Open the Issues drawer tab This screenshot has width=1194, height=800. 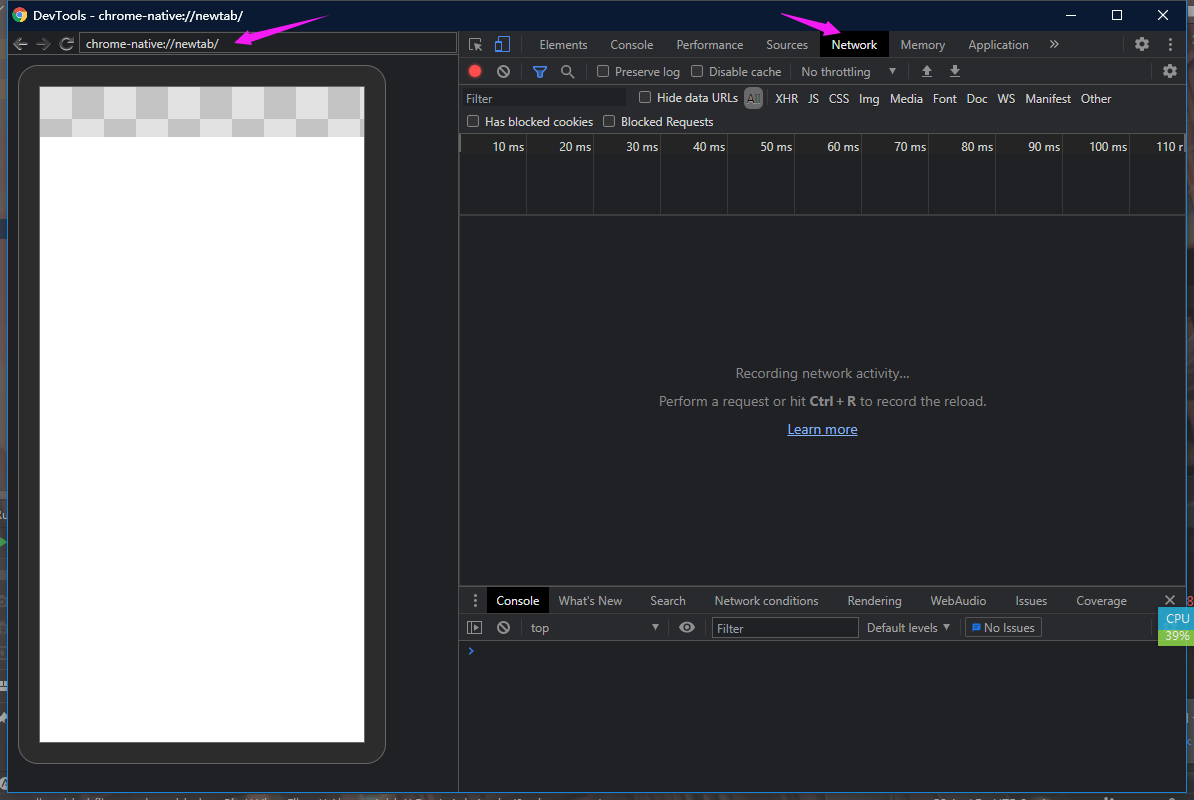point(1031,601)
